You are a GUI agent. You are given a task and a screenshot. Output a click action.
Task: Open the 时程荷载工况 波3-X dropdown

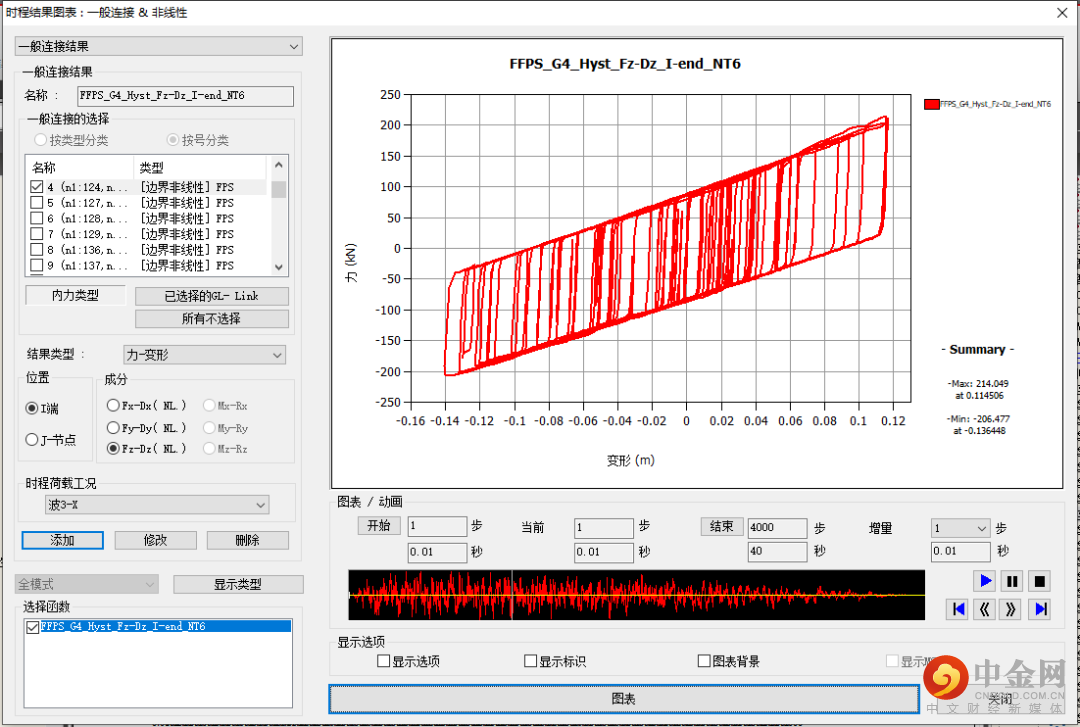[157, 505]
